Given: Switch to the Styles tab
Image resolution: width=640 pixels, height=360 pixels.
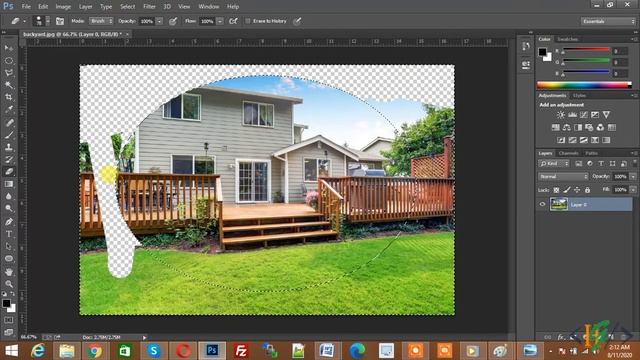Looking at the screenshot, I should click(579, 96).
